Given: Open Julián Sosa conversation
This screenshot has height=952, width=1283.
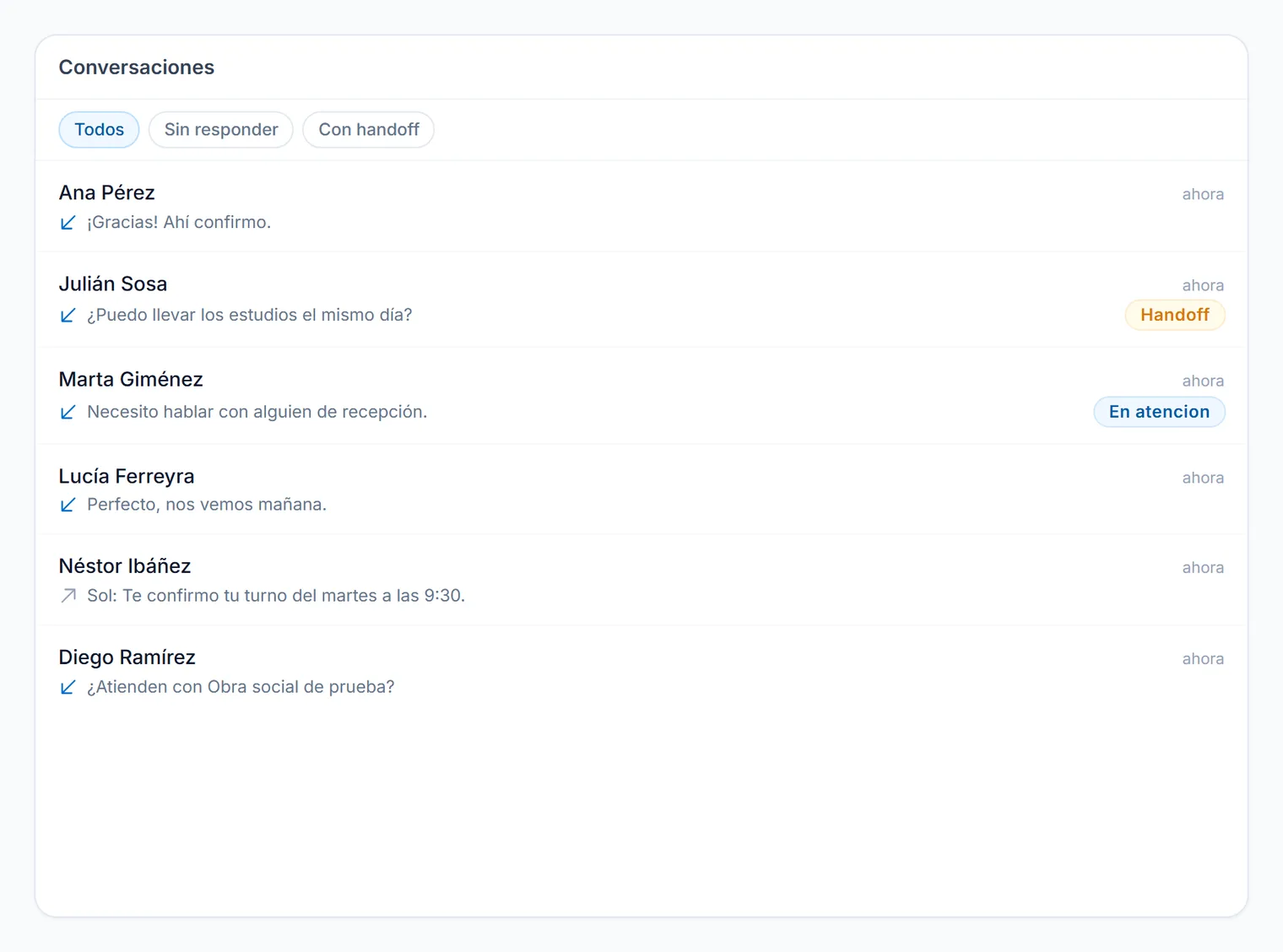Looking at the screenshot, I should click(641, 300).
